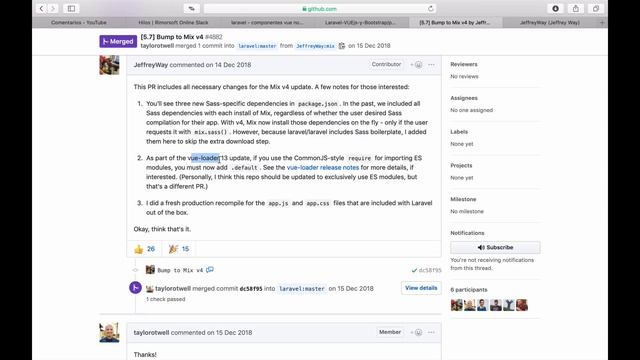Image resolution: width=640 pixels, height=360 pixels.
Task: Switch to laravel - componentes vue tab
Action: (x=267, y=22)
